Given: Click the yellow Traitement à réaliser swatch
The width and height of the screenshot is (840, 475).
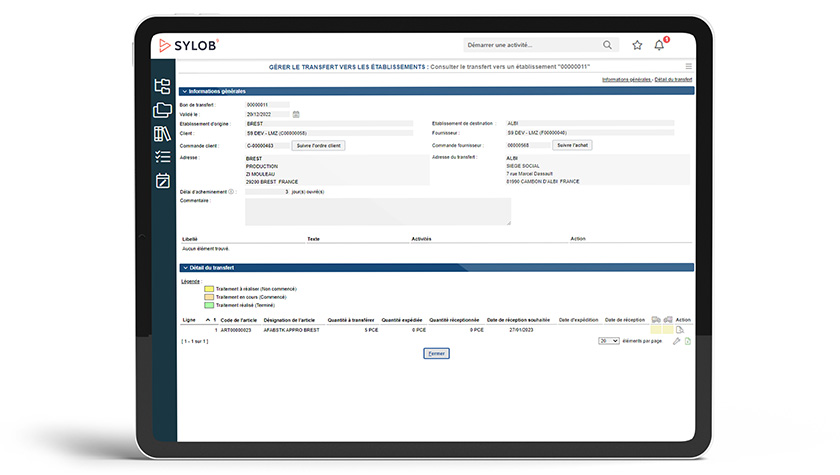Looking at the screenshot, I should pyautogui.click(x=208, y=288).
